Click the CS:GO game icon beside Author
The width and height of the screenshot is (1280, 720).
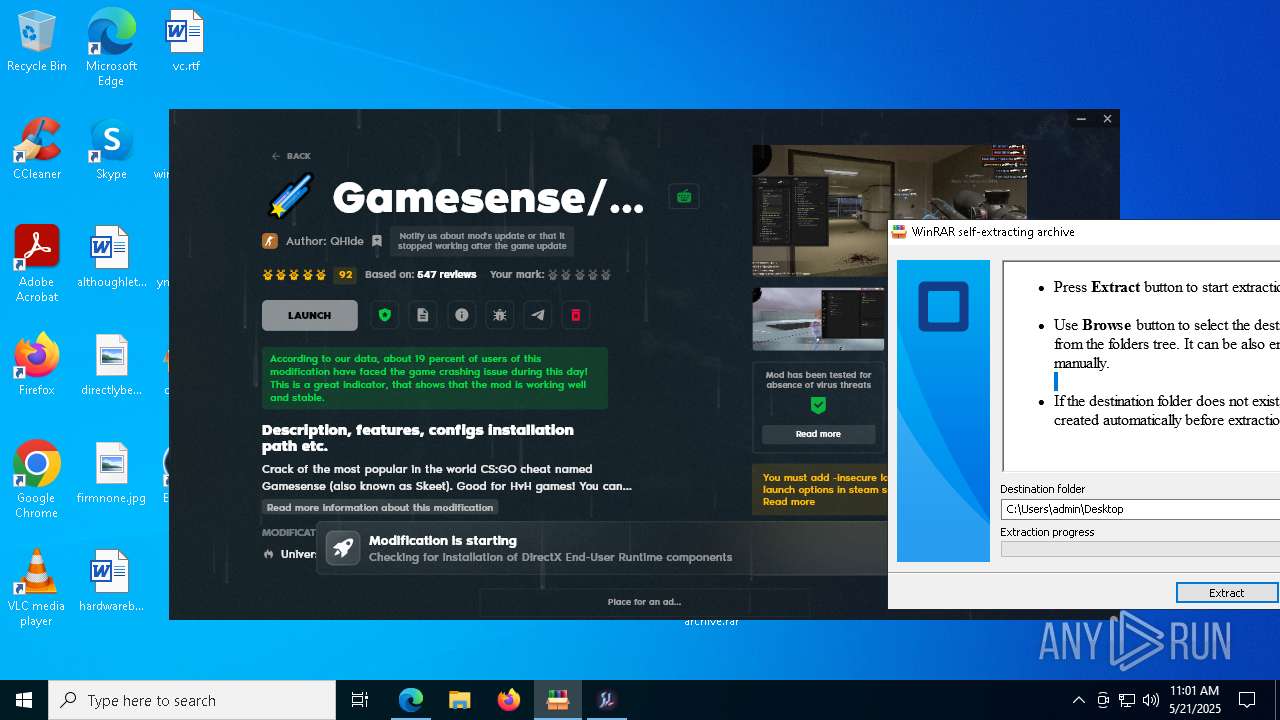click(x=270, y=241)
